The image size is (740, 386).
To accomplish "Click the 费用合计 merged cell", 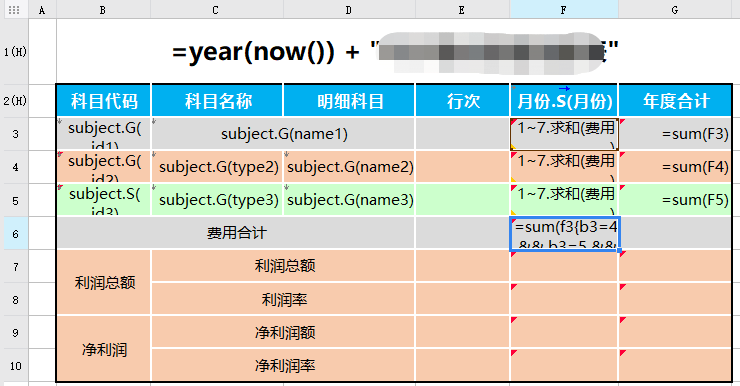I will [236, 233].
